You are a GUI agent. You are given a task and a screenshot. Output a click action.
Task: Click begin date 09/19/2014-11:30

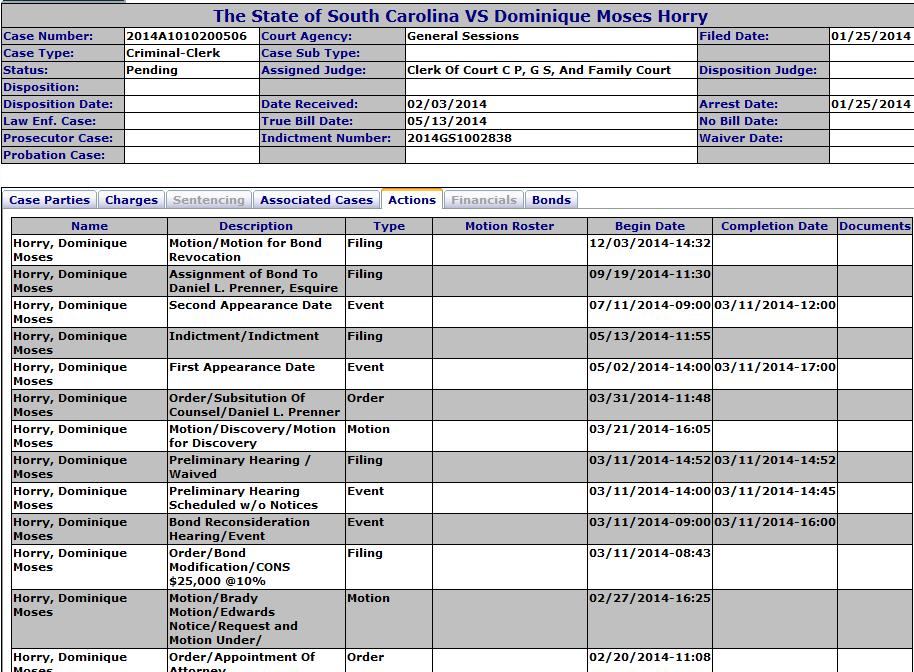click(650, 274)
